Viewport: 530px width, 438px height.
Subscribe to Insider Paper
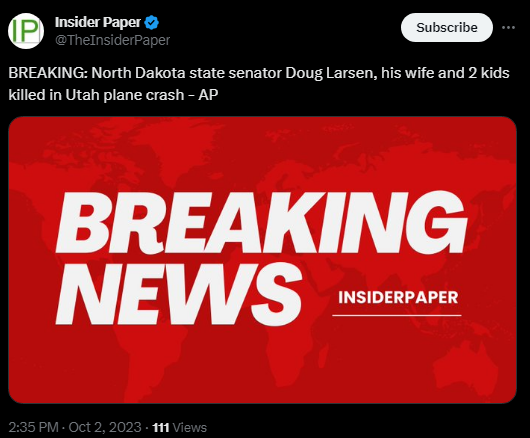pyautogui.click(x=447, y=27)
